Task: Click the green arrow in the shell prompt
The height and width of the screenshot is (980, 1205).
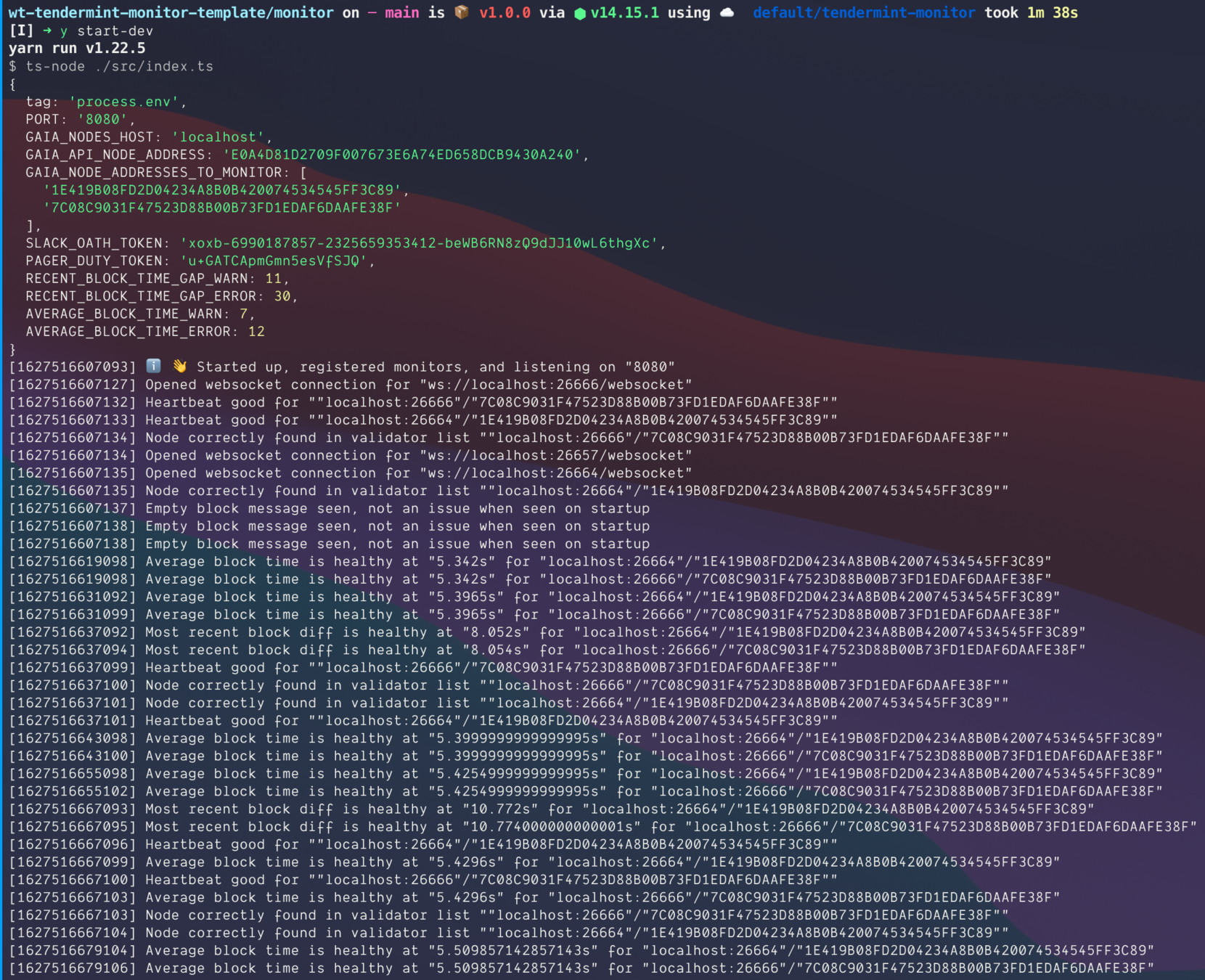Action: 47,30
